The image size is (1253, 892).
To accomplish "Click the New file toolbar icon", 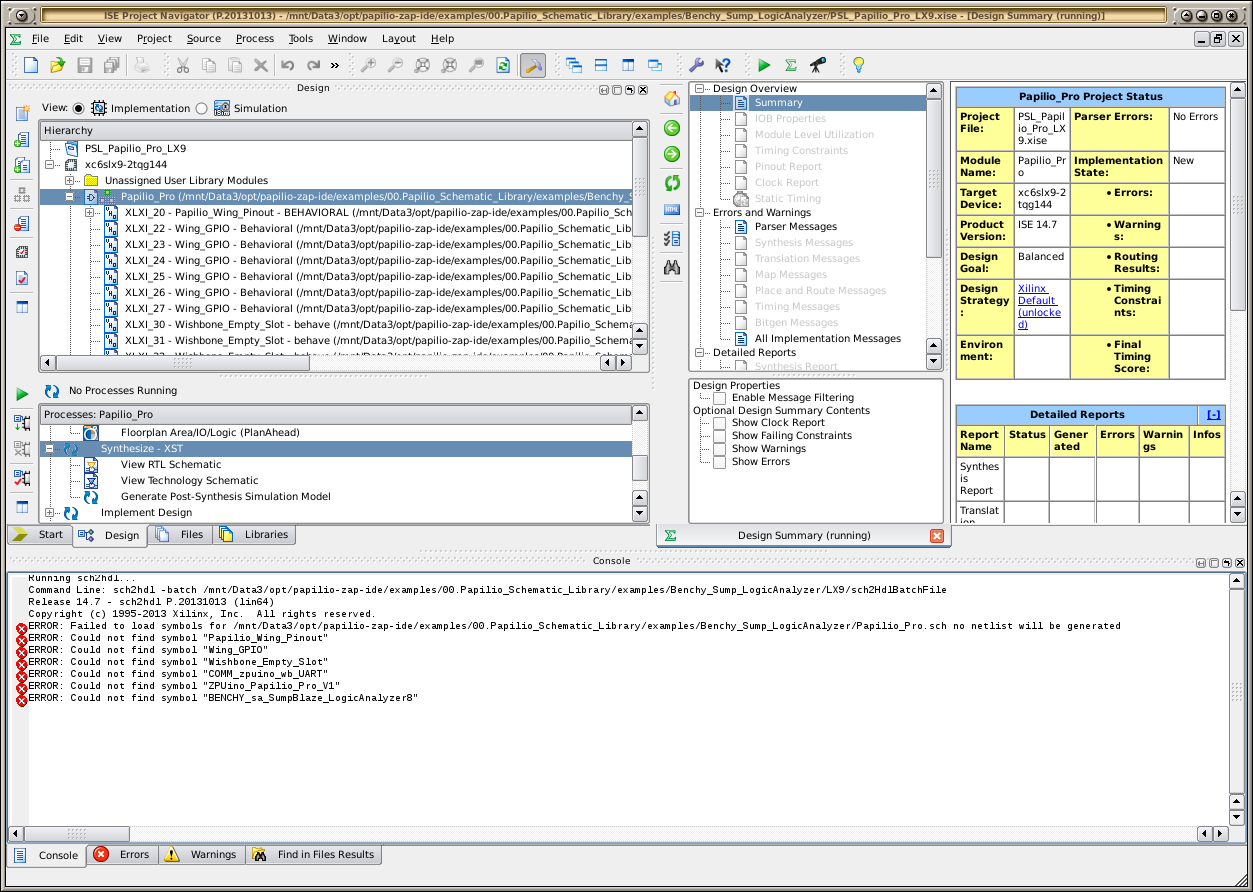I will coord(31,65).
